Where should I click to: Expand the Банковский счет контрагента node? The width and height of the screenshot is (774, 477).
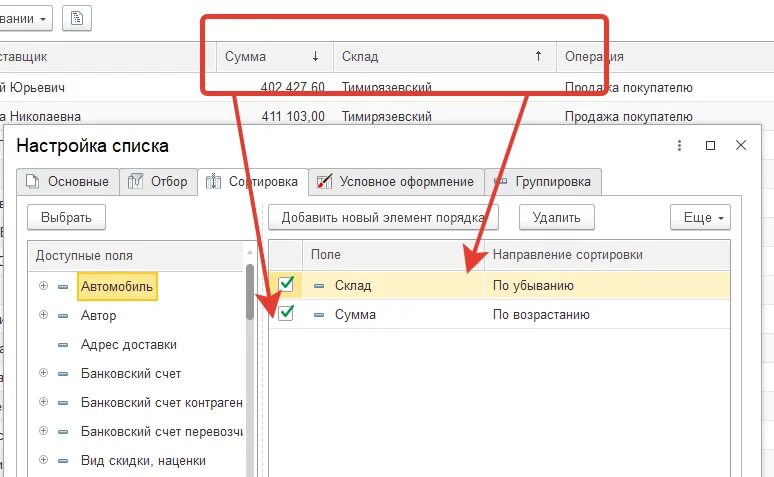click(x=43, y=402)
